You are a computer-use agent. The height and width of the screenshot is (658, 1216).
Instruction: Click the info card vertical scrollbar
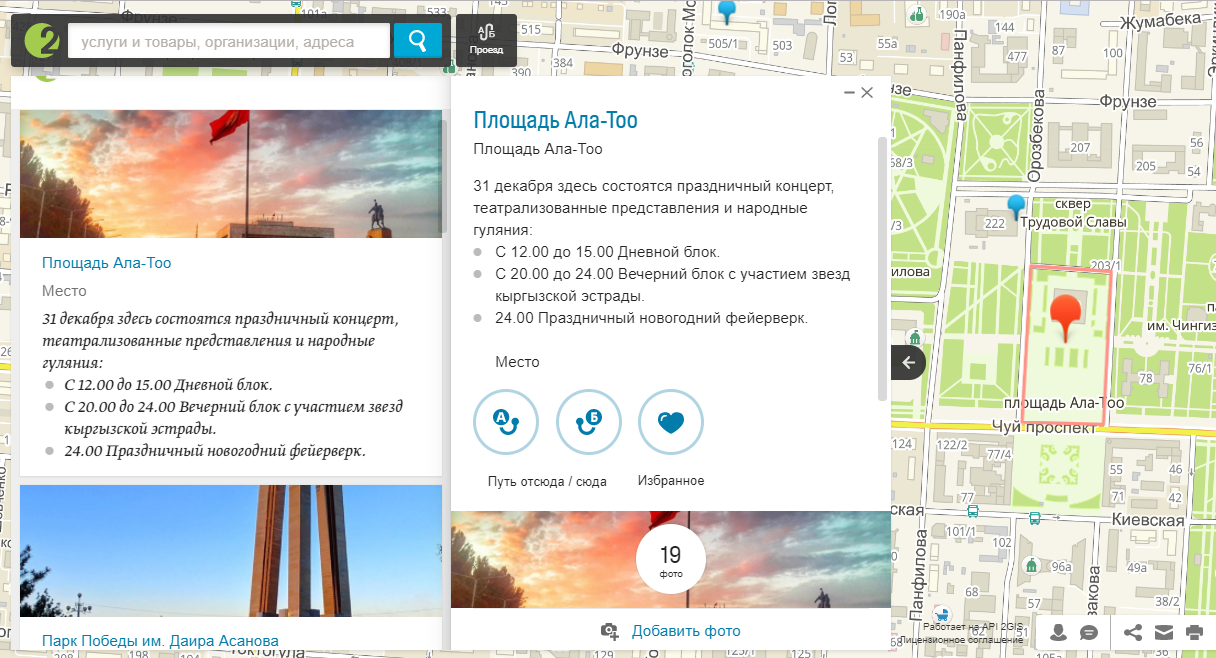tap(882, 268)
